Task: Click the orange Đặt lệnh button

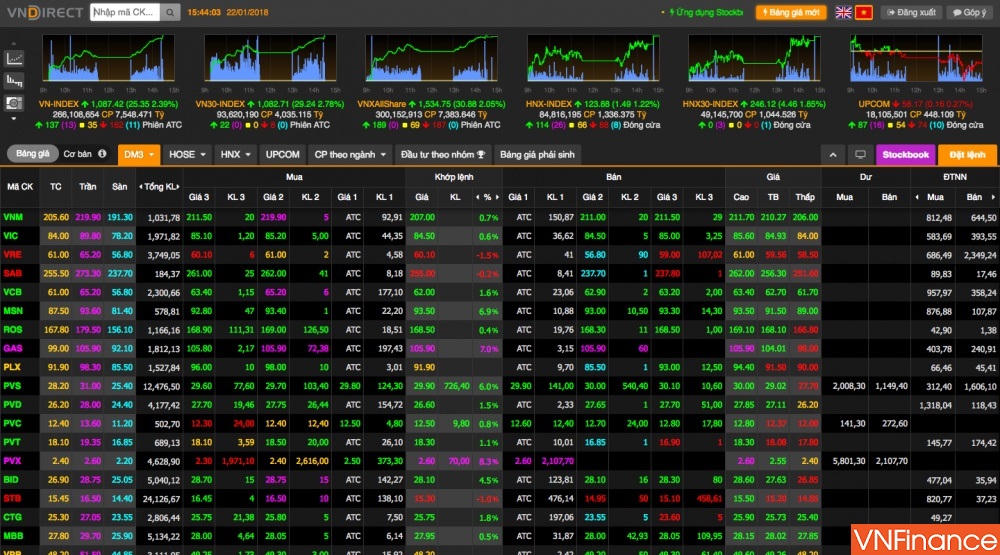Action: pos(967,155)
